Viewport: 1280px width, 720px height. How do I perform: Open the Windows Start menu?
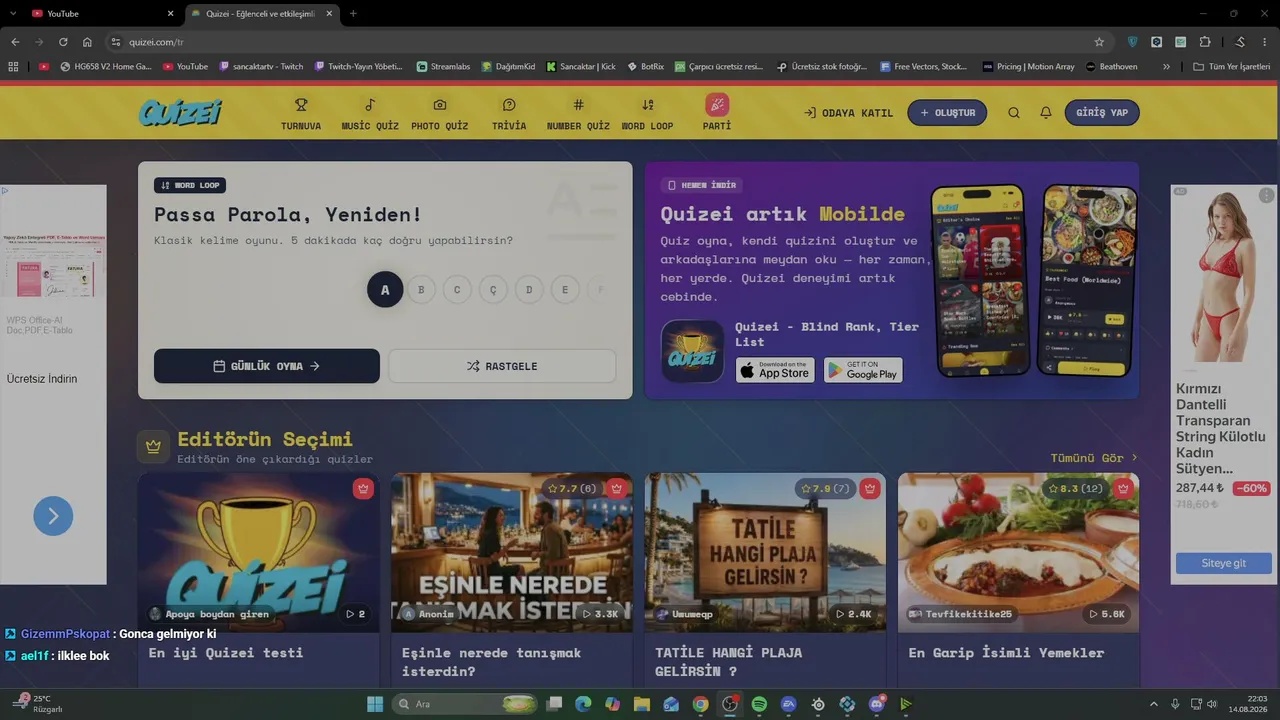coord(375,704)
